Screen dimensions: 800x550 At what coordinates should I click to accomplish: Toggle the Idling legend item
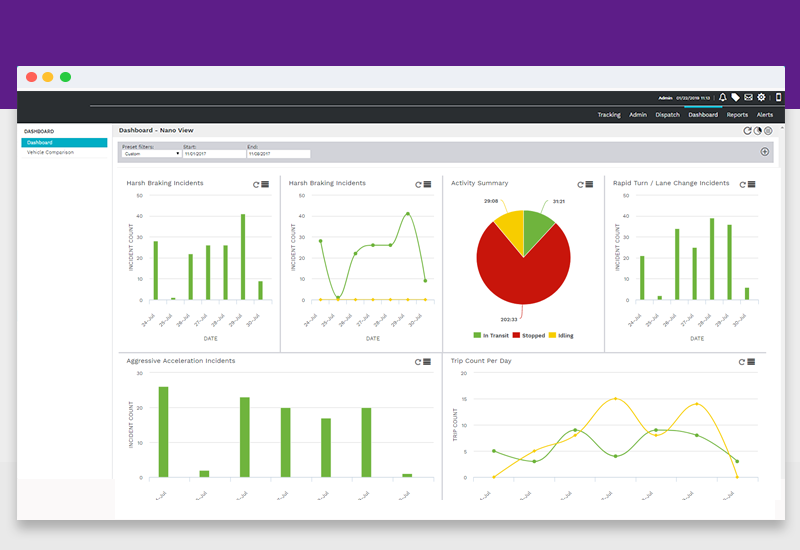(561, 335)
